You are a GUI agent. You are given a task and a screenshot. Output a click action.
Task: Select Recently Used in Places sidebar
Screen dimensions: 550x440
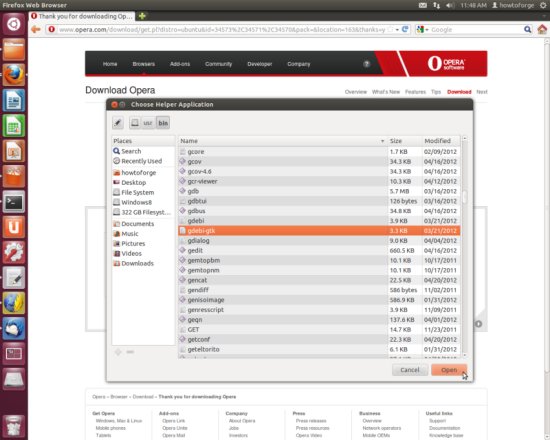[x=143, y=161]
